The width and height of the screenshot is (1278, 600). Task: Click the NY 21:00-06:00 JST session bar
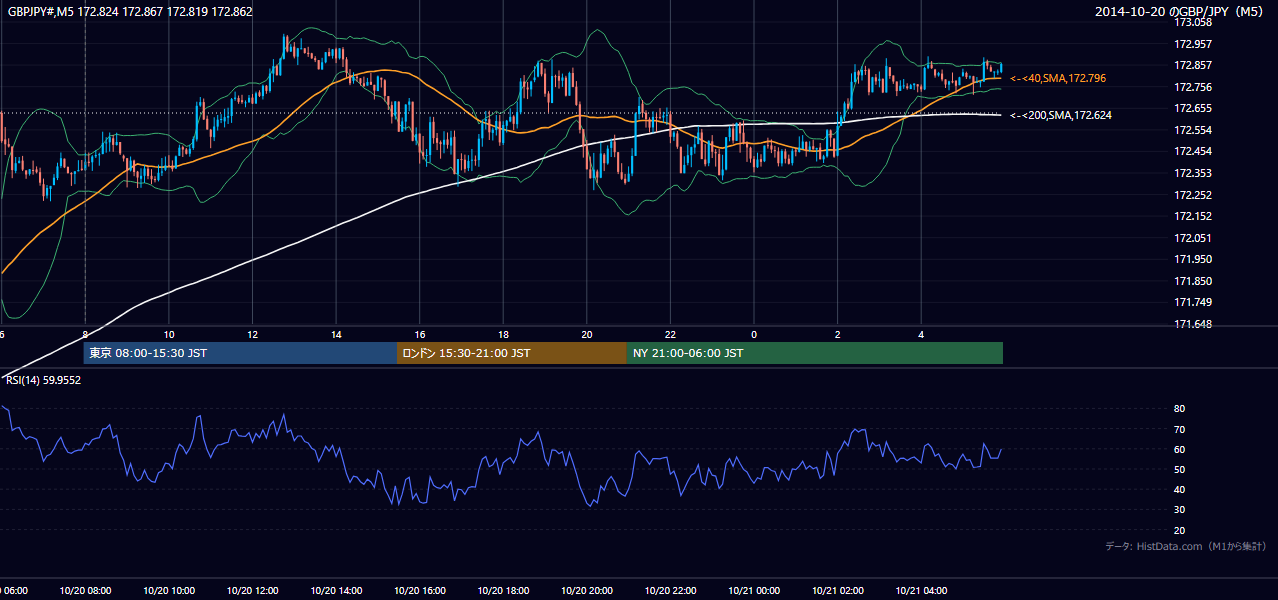click(x=815, y=353)
